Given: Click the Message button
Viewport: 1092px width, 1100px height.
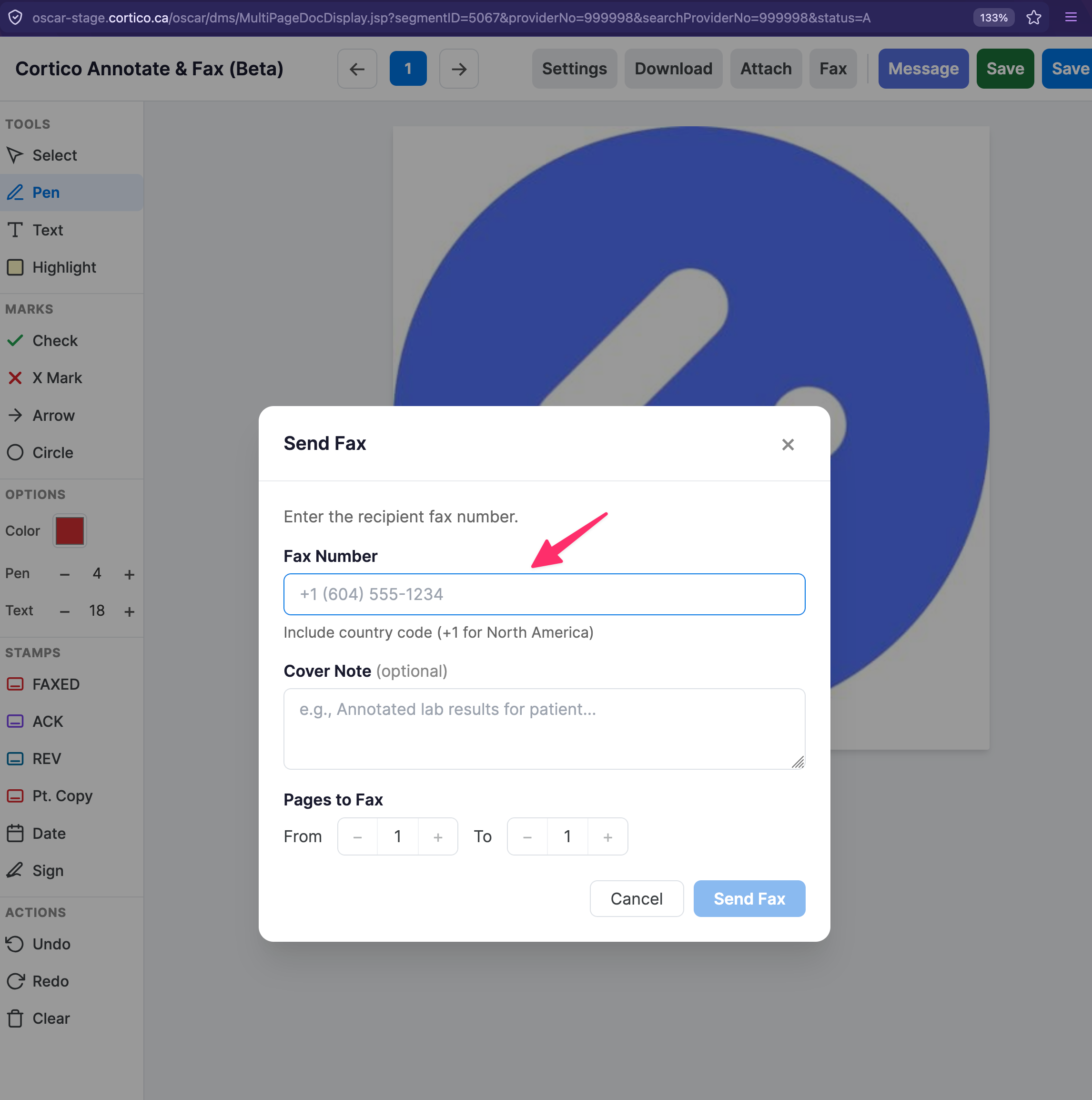Looking at the screenshot, I should [x=923, y=69].
